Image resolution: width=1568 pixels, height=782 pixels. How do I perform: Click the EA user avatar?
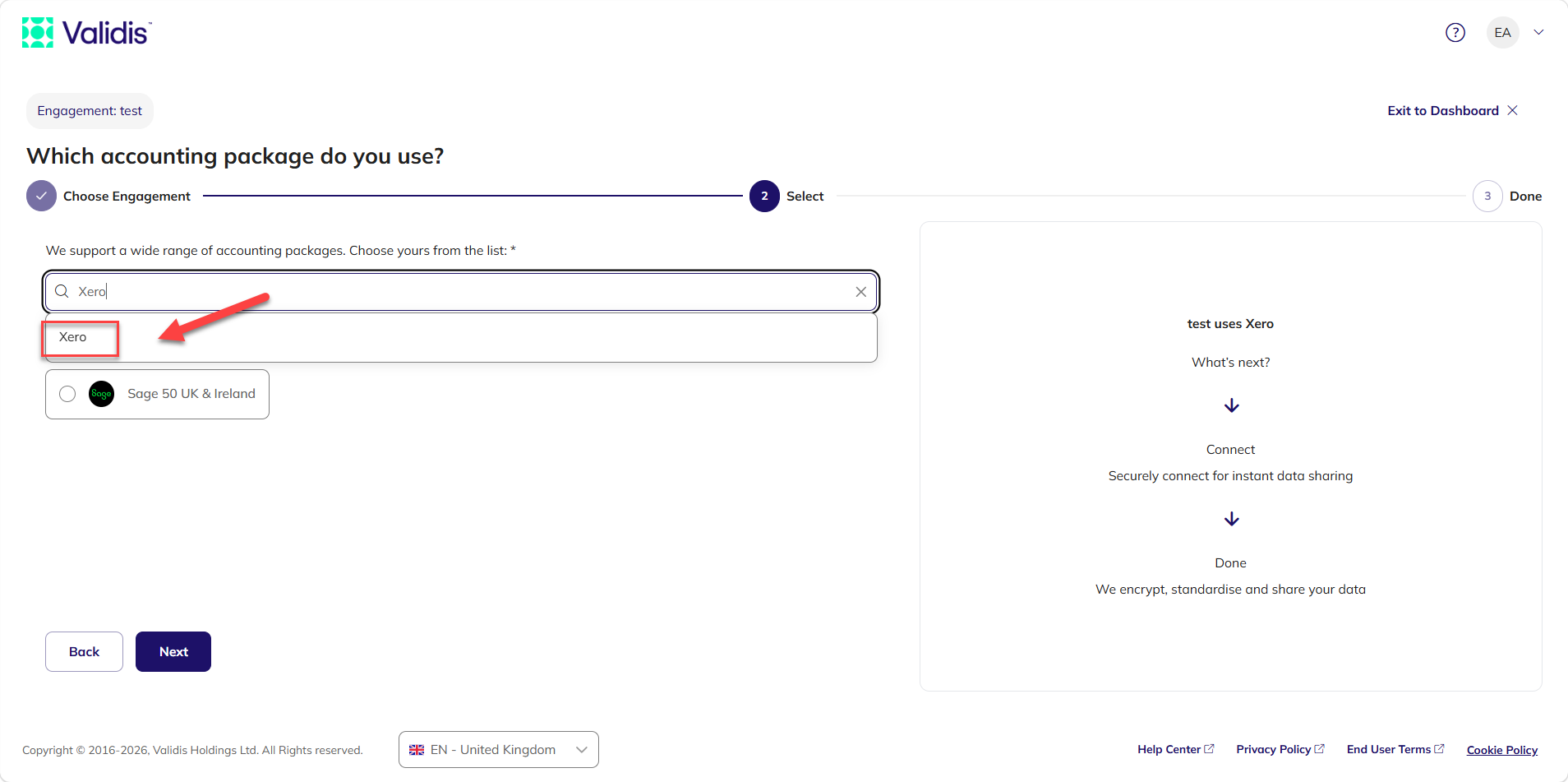tap(1503, 33)
